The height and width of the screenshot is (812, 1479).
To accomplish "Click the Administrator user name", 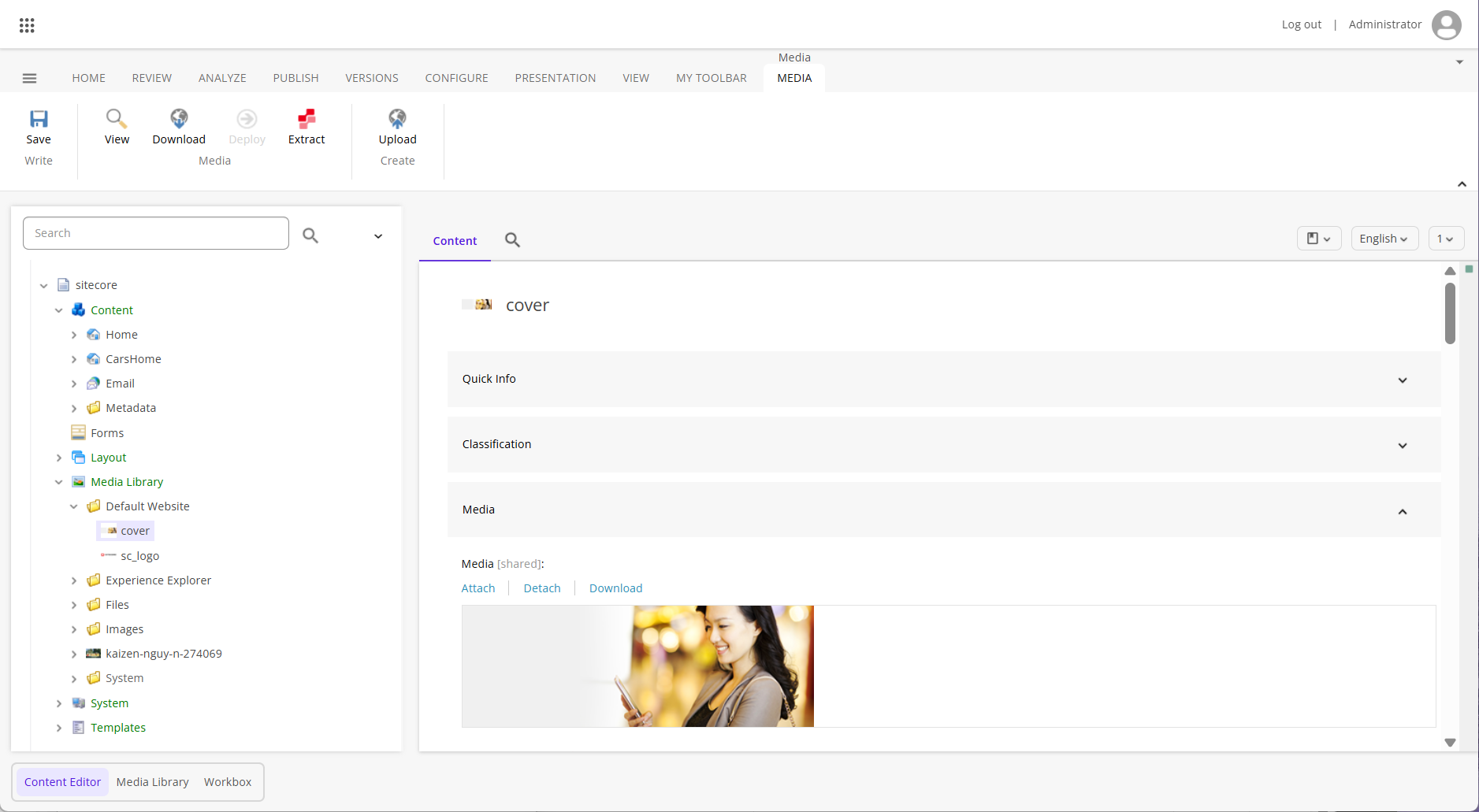I will (1385, 24).
